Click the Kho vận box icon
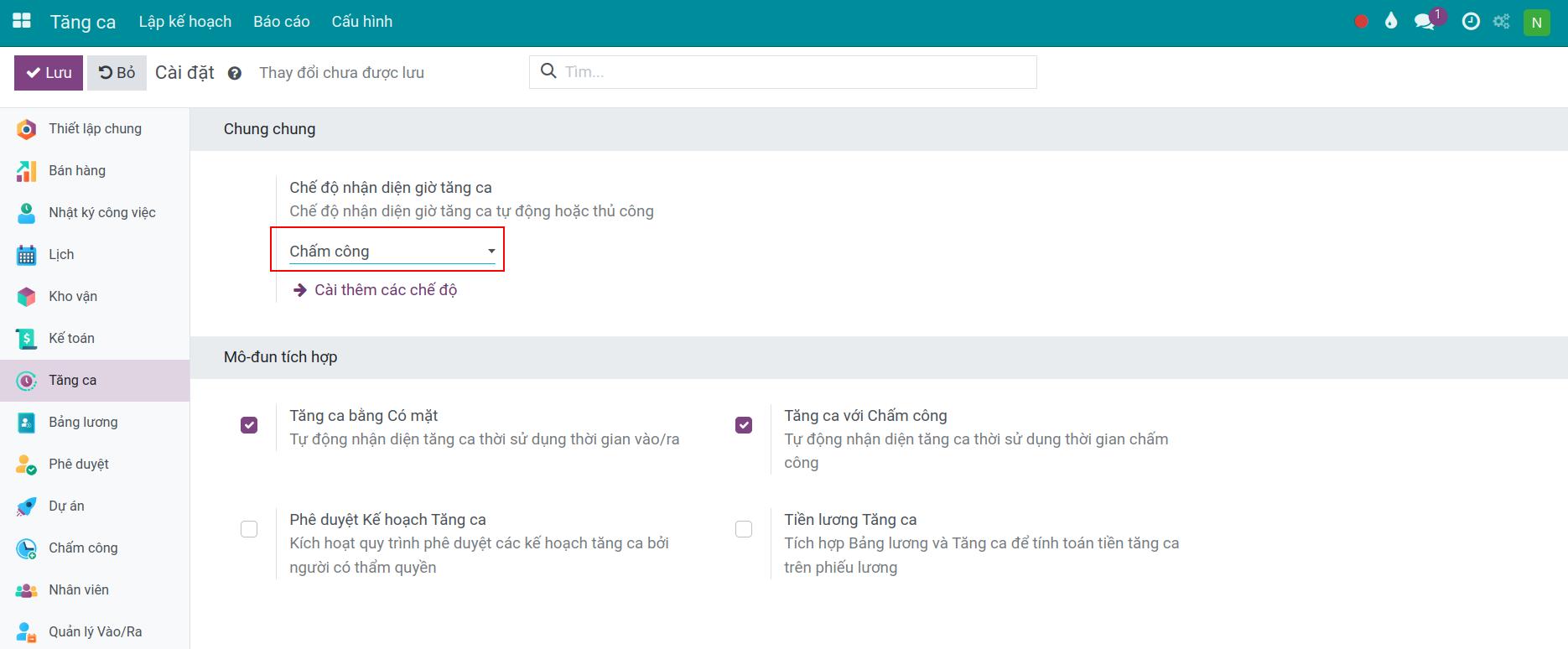The width and height of the screenshot is (1568, 649). 27,297
